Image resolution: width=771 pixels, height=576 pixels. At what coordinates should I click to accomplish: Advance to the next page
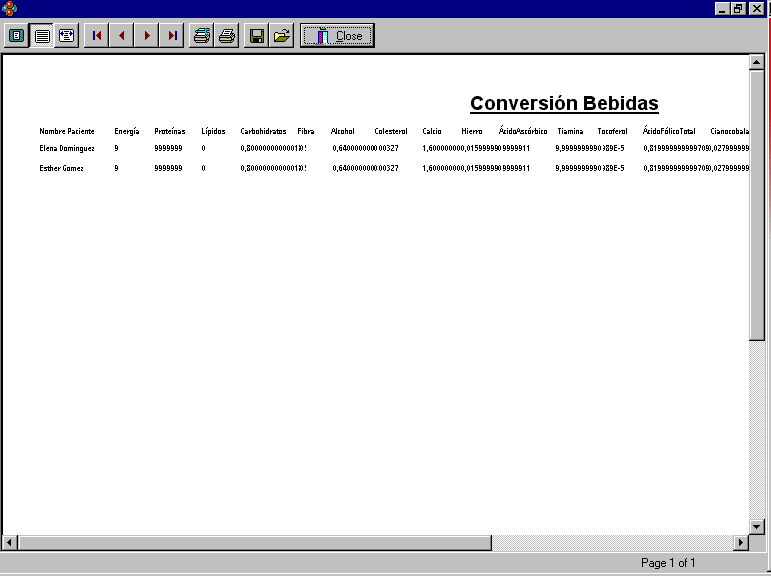[147, 36]
